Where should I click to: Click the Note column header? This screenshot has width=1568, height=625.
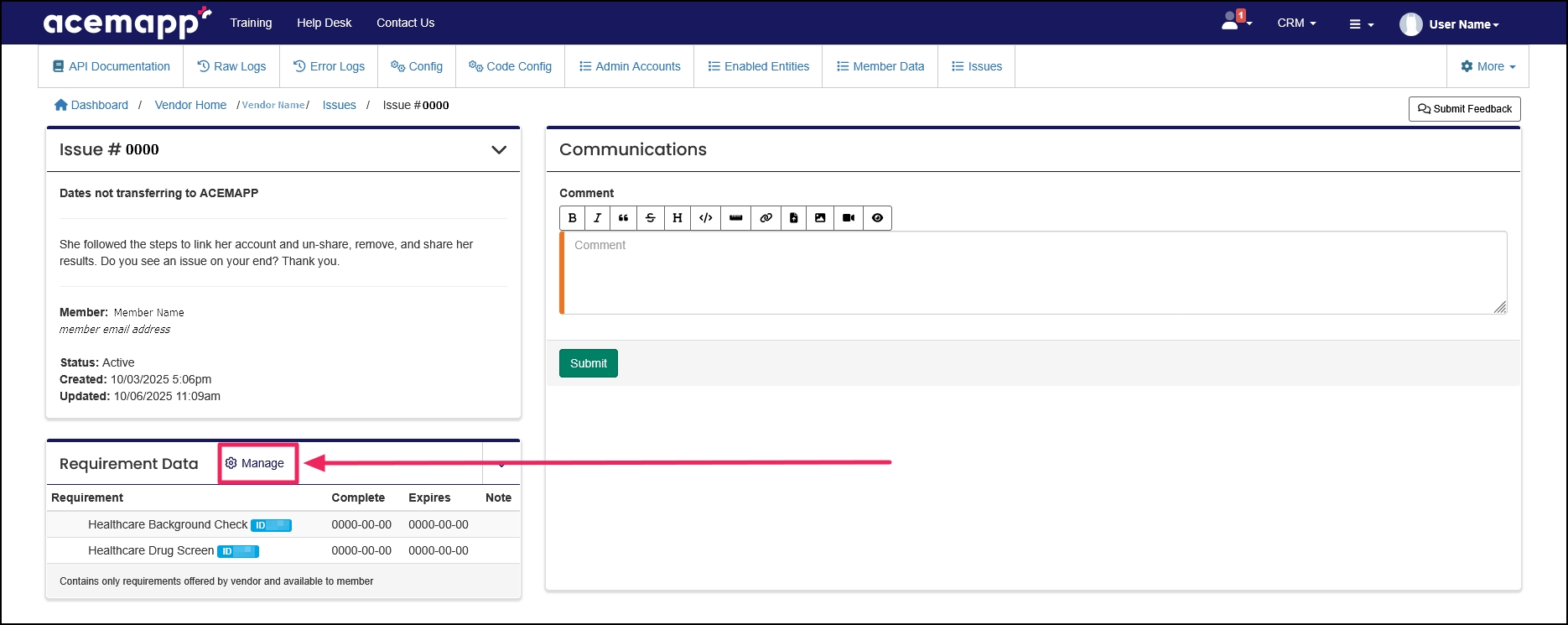point(498,497)
